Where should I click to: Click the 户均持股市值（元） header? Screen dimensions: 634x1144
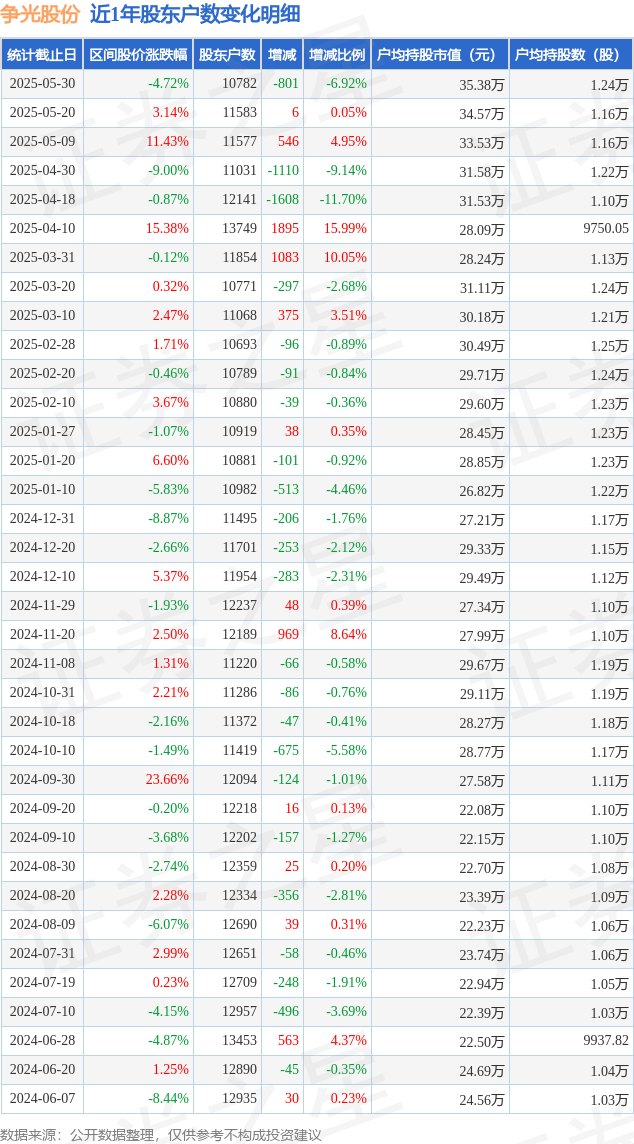coord(440,55)
